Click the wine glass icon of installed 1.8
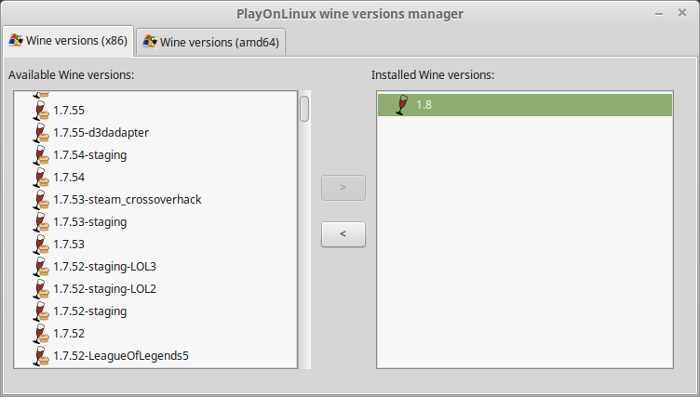This screenshot has height=397, width=700. click(402, 105)
